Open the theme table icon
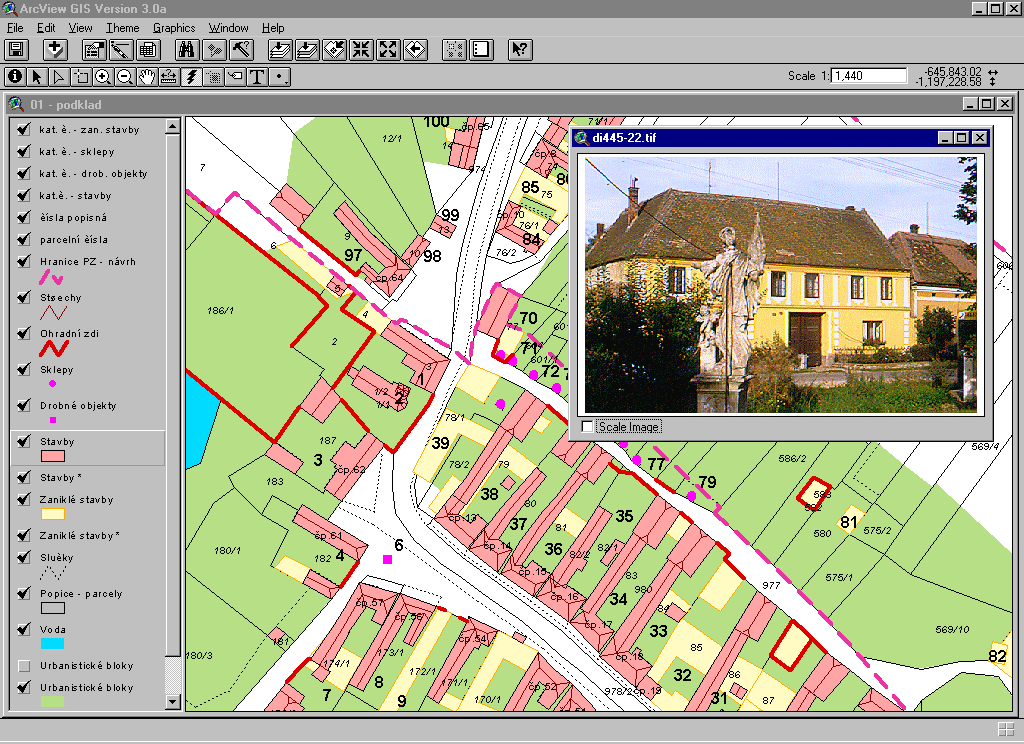The height and width of the screenshot is (744, 1024). coord(148,50)
